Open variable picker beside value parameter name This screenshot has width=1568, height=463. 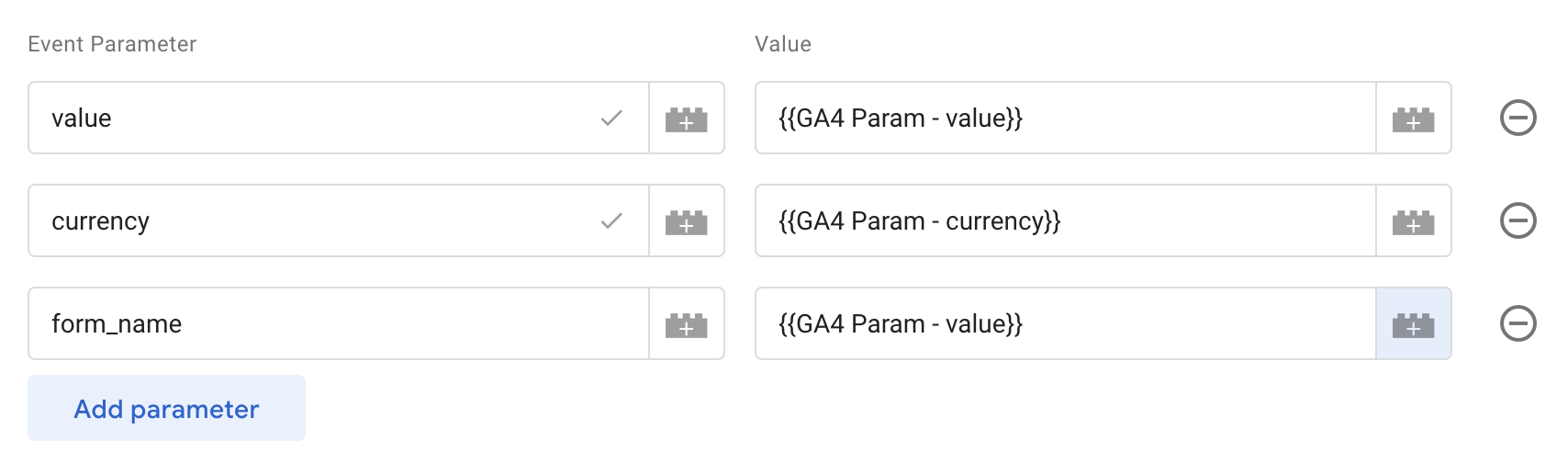click(686, 119)
